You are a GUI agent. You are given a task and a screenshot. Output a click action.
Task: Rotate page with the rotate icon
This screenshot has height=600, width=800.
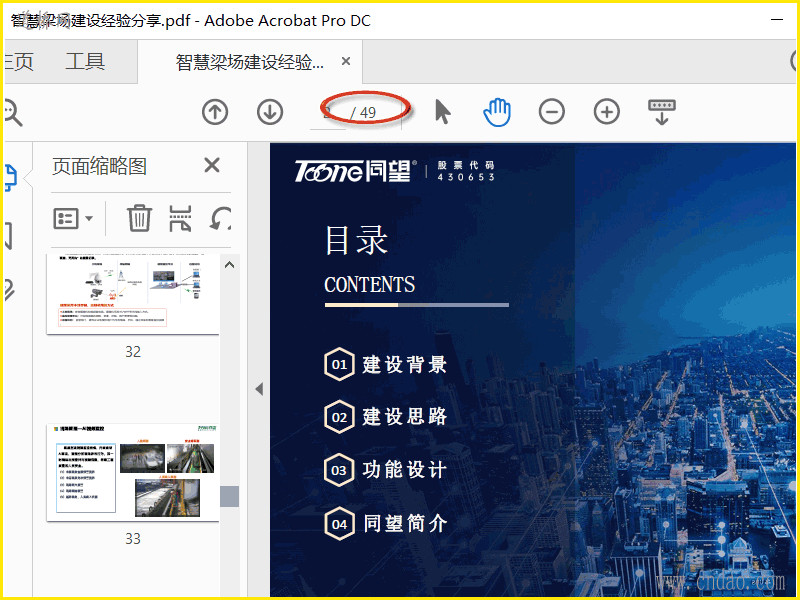pyautogui.click(x=220, y=218)
